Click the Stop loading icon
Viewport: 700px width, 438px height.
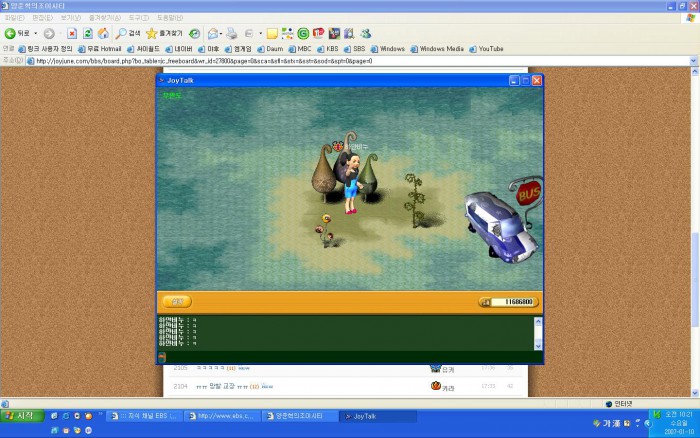point(72,33)
